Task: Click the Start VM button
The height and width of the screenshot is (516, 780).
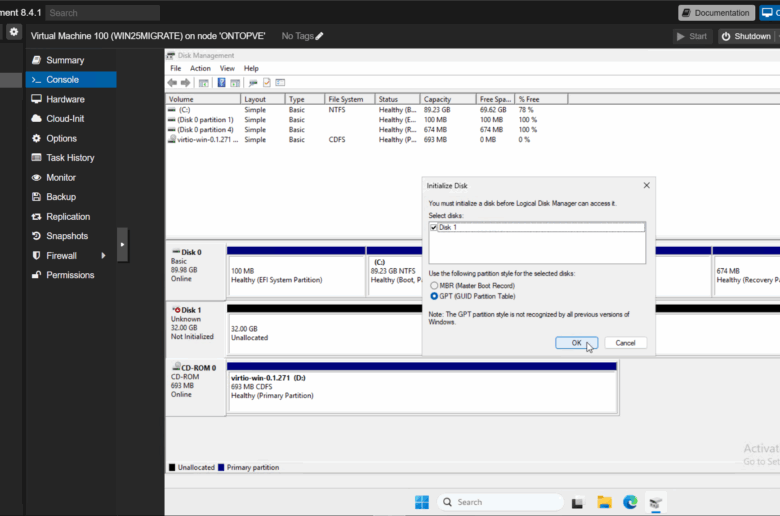Action: (692, 36)
